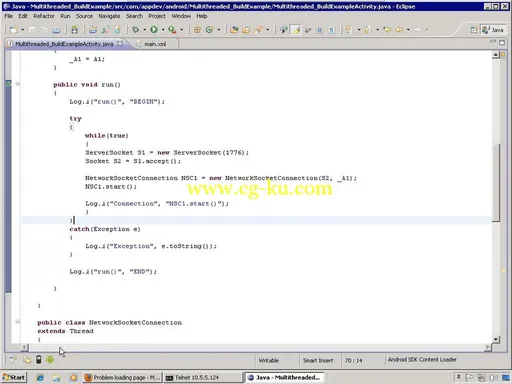Click the Search flashlight icon
Image resolution: width=512 pixels, height=384 pixels.
259,30
